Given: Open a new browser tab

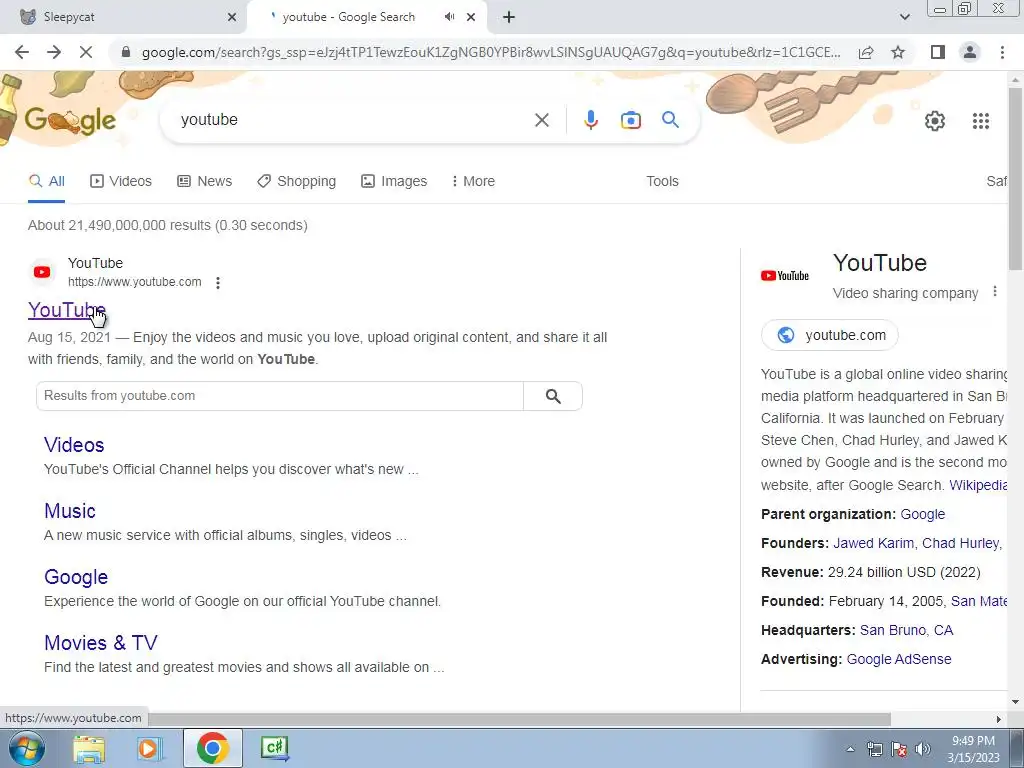Looking at the screenshot, I should (x=509, y=18).
